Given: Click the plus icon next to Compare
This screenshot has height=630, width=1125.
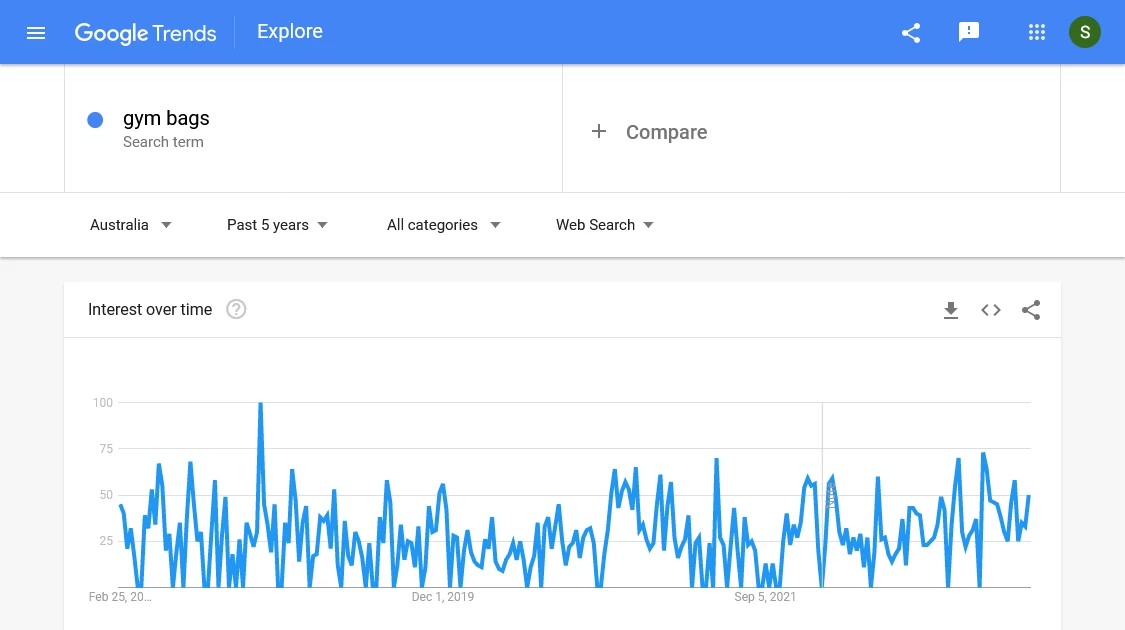Looking at the screenshot, I should pos(598,131).
